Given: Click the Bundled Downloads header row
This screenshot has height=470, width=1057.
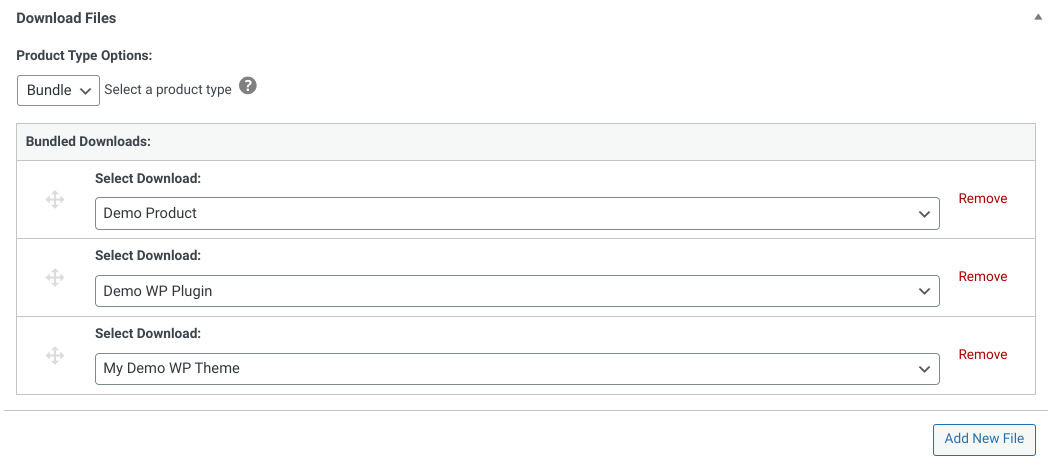Looking at the screenshot, I should (x=526, y=142).
